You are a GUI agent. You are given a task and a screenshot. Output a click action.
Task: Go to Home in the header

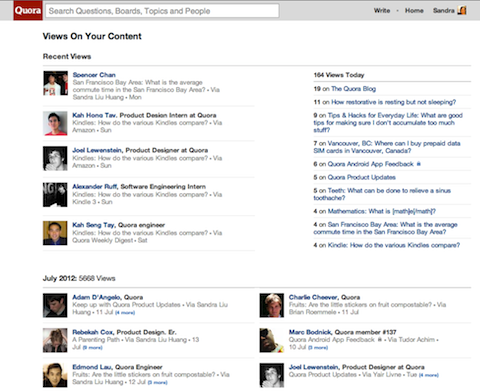coord(414,11)
